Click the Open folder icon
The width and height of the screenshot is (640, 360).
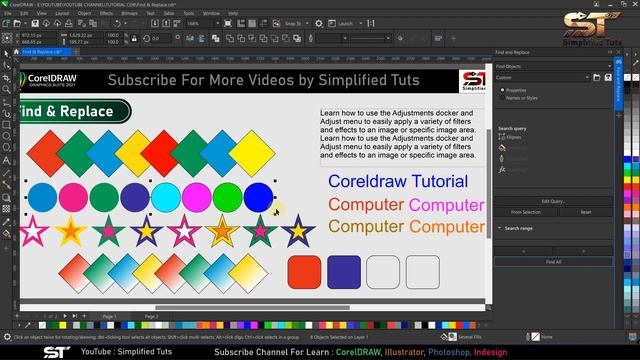tap(17, 23)
